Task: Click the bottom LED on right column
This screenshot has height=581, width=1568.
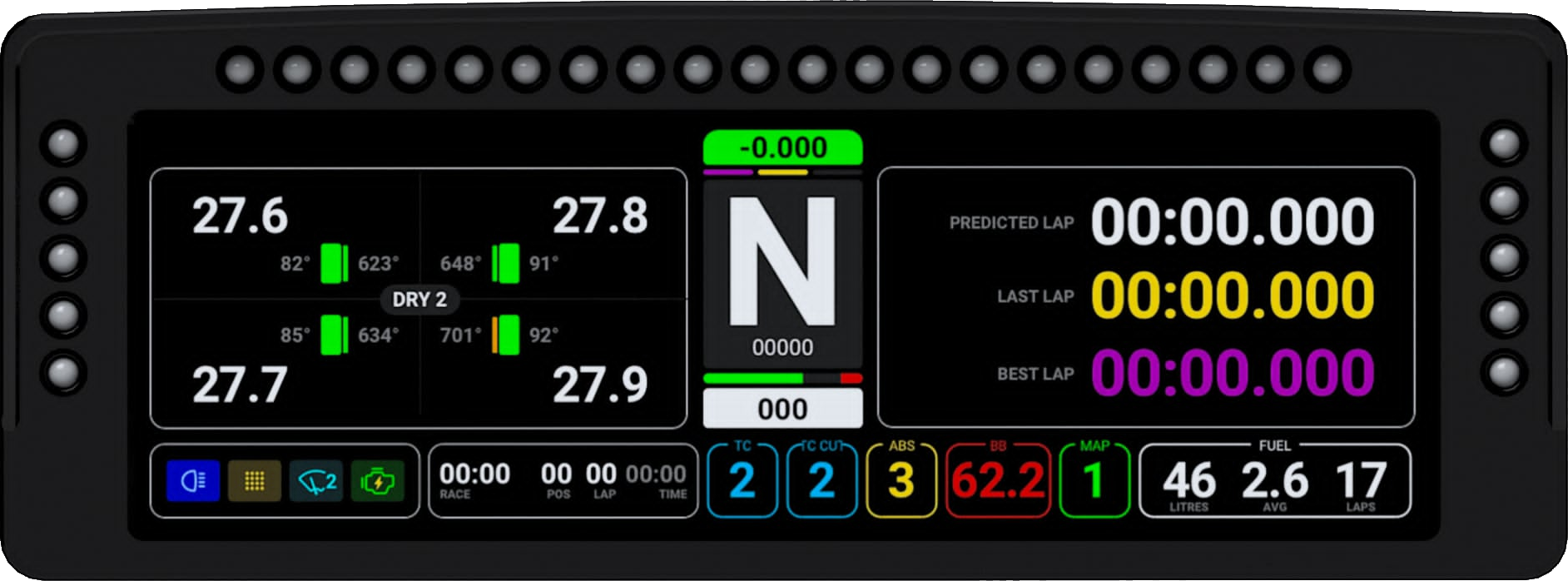Action: tap(1504, 372)
